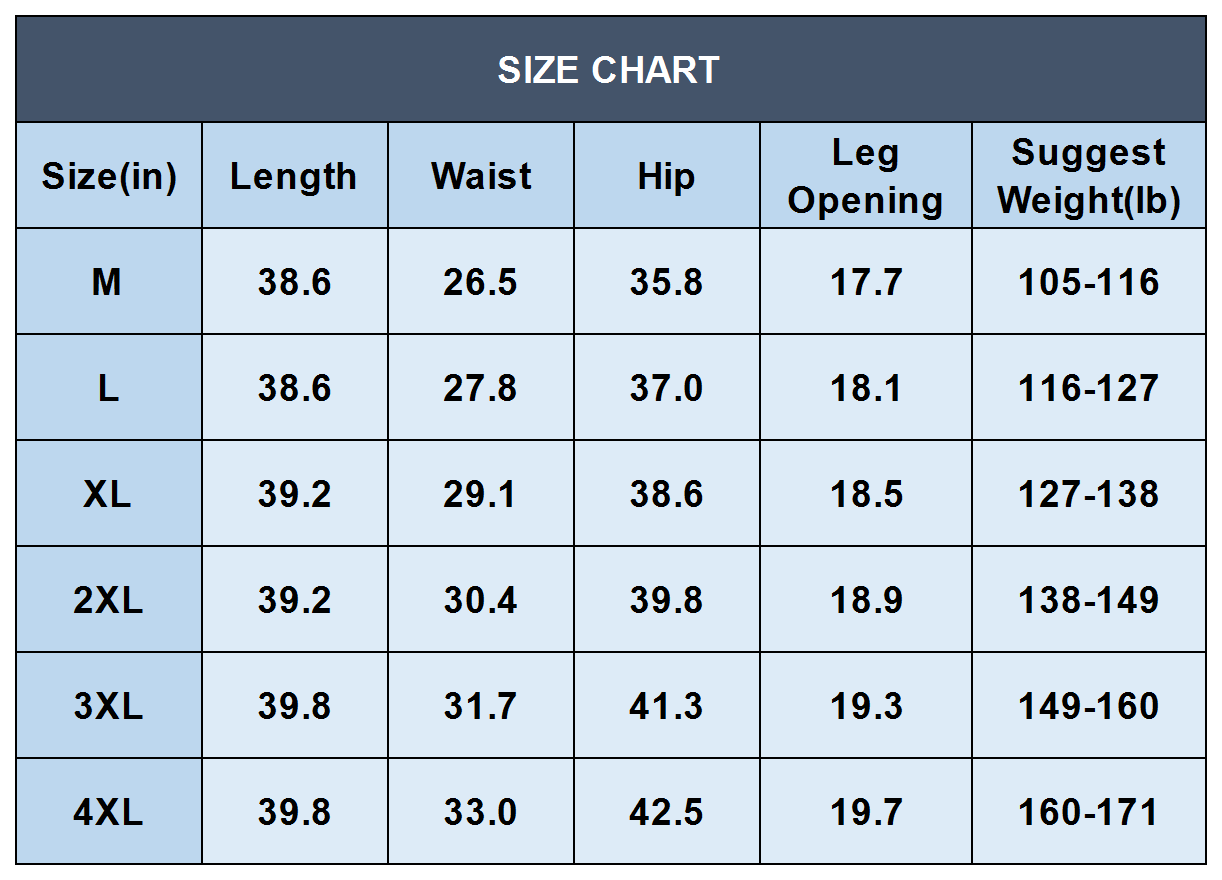Click the SIZE CHART title header
The width and height of the screenshot is (1222, 880).
pyautogui.click(x=609, y=70)
